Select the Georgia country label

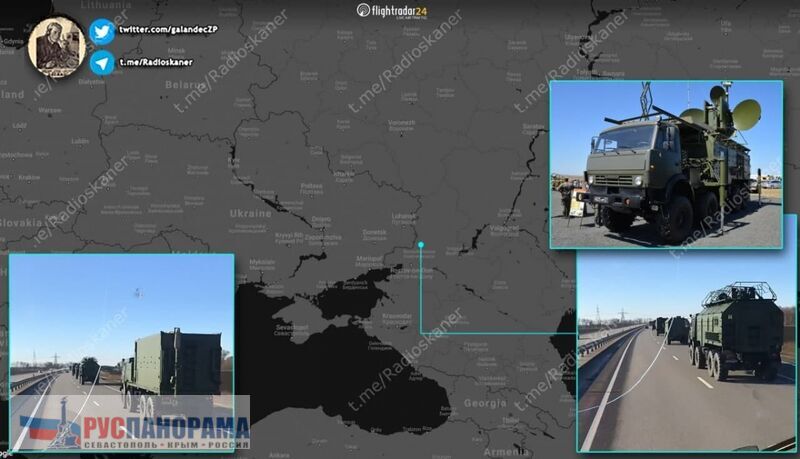pos(485,403)
